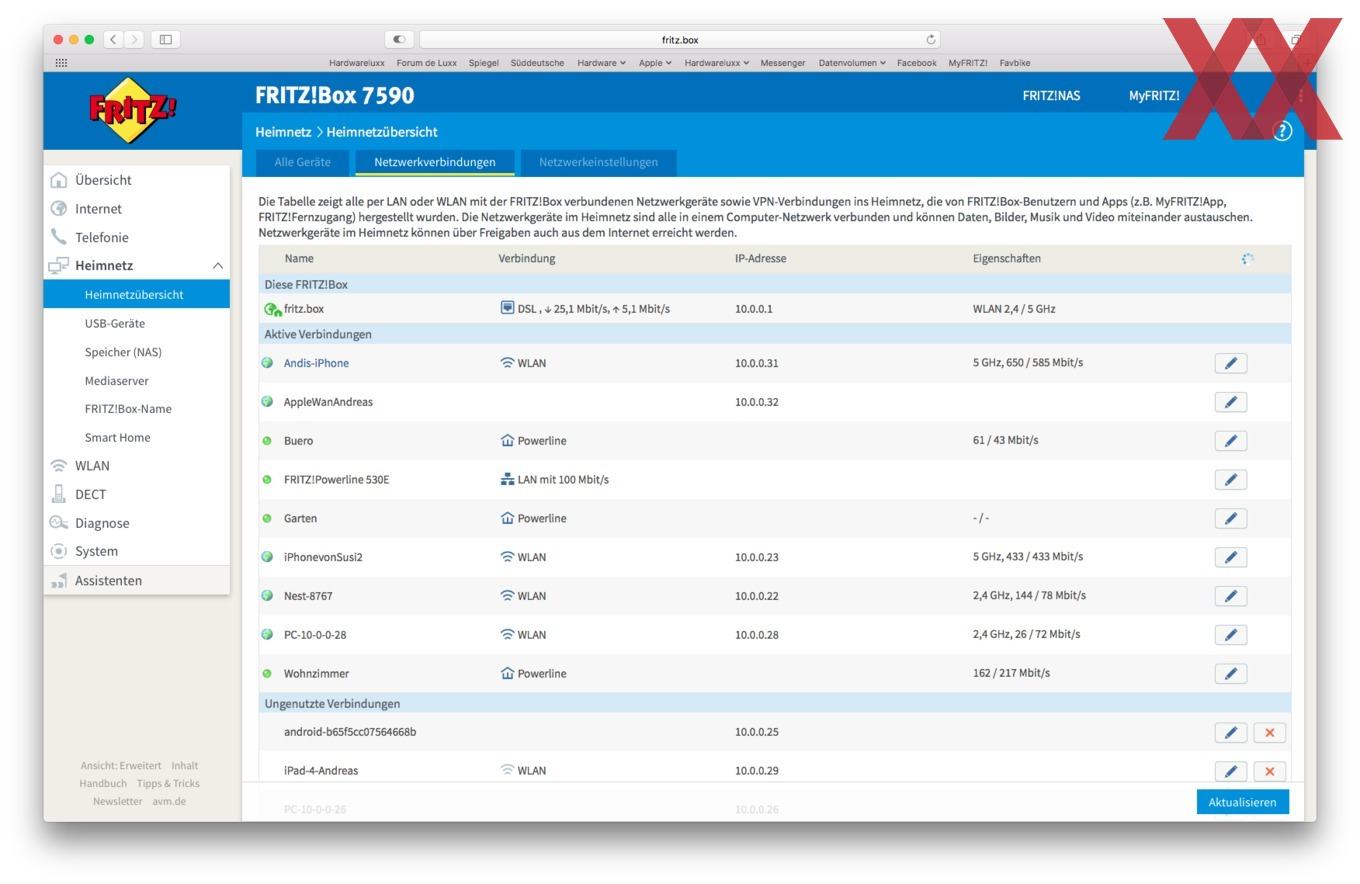Image resolution: width=1360 pixels, height=884 pixels.
Task: Click the Name column header
Action: tap(299, 258)
